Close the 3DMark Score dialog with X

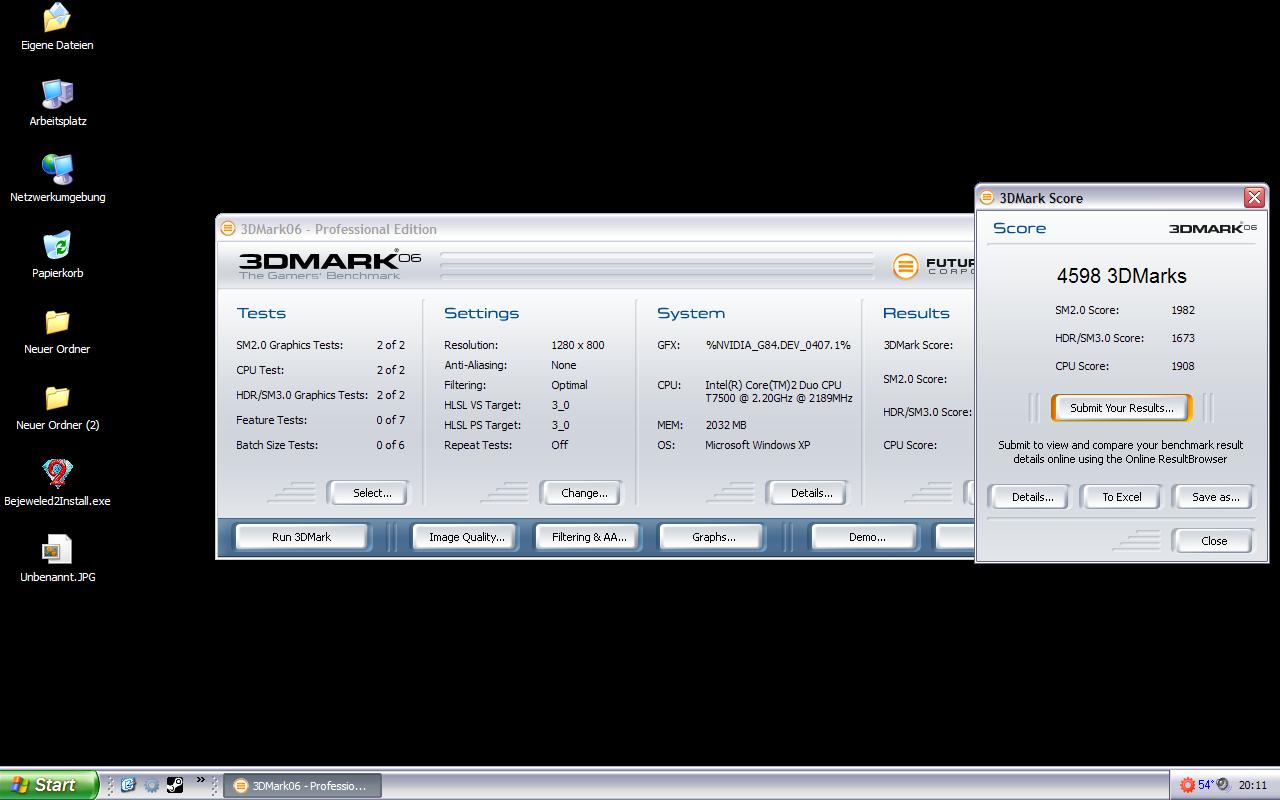(1254, 198)
